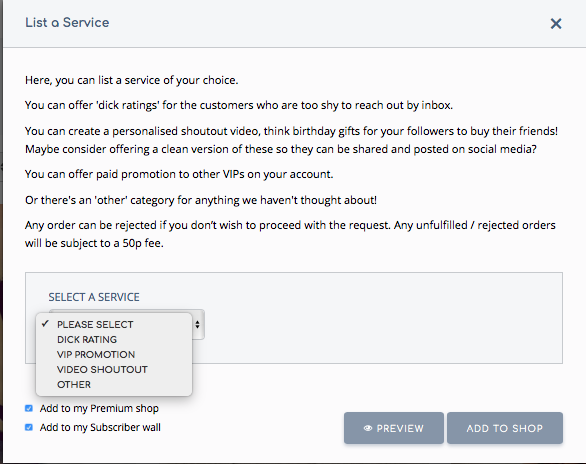Viewport: 586px width, 464px height.
Task: Click the personalised shoutout video paragraph
Action: coord(292,140)
